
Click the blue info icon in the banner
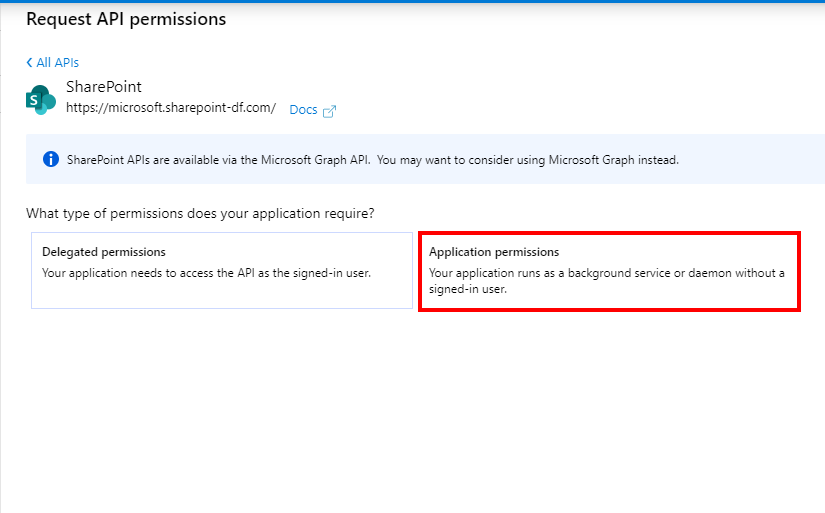(51, 159)
